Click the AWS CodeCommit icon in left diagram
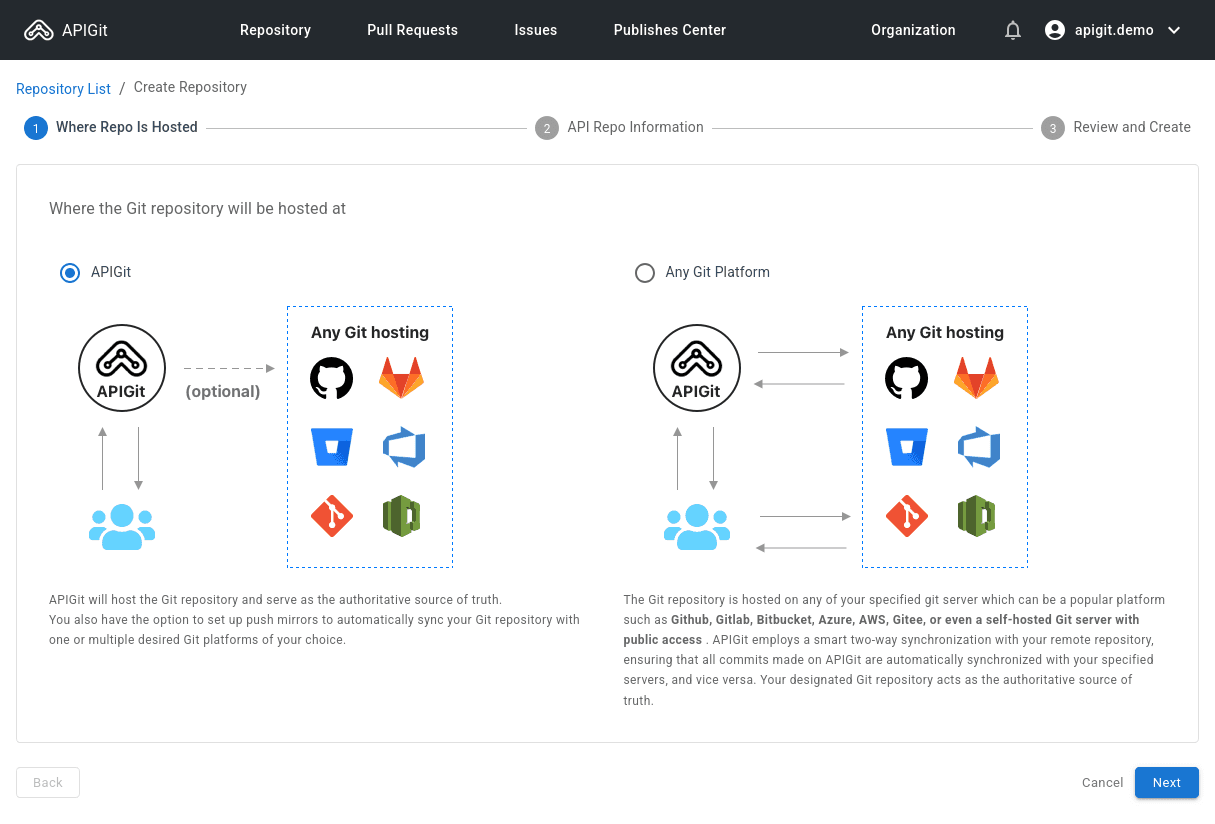The width and height of the screenshot is (1215, 824). (x=401, y=516)
